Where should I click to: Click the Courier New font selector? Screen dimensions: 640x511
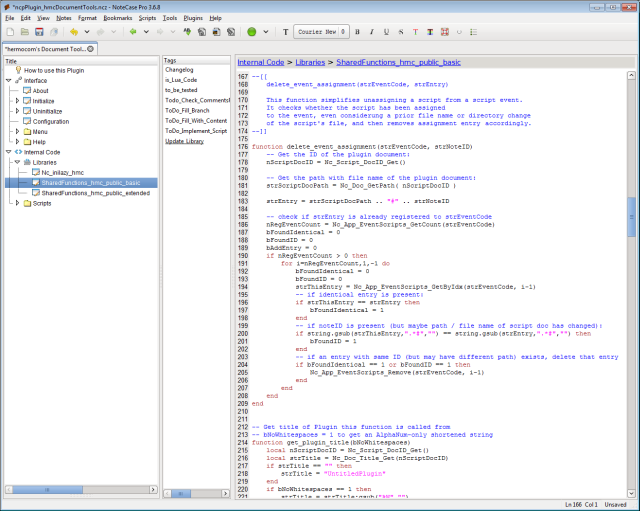click(x=321, y=32)
